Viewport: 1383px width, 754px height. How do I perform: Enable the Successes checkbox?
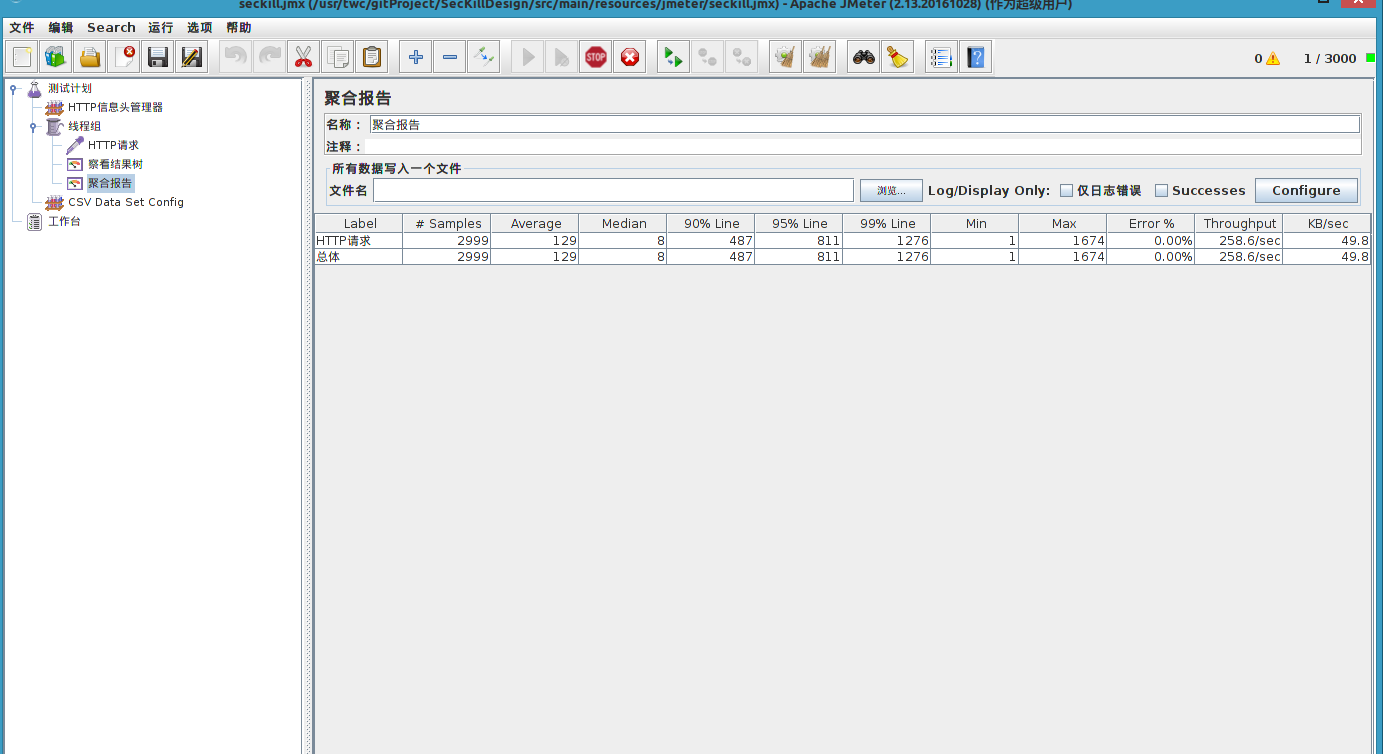1161,190
